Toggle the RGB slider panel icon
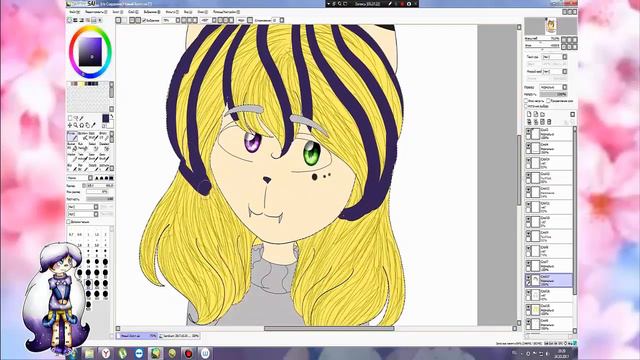640x360 pixels. (75, 20)
